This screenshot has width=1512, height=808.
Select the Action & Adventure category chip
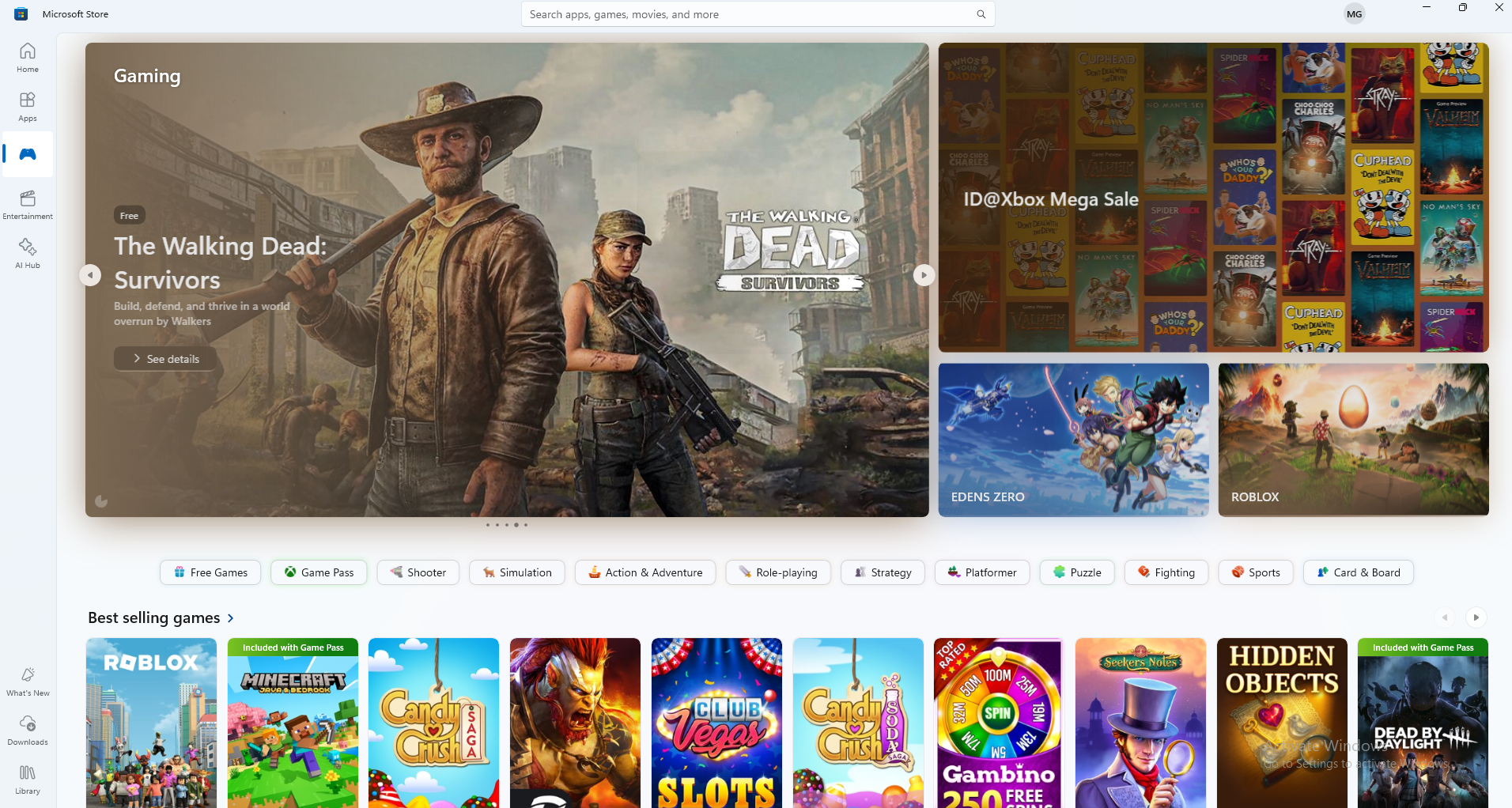click(x=645, y=572)
